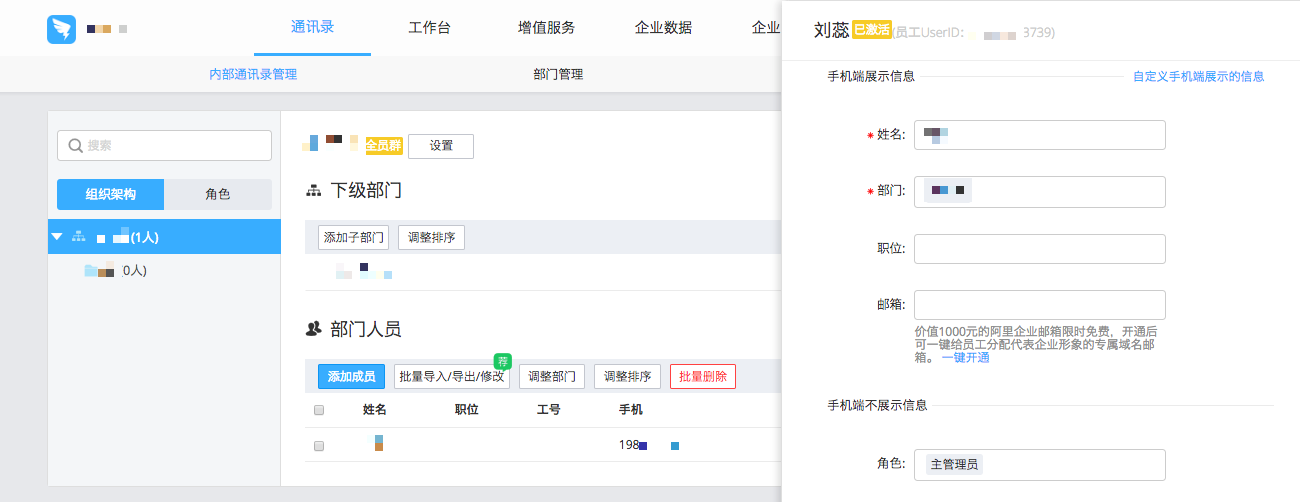1300x502 pixels.
Task: Collapse the root organization tree node
Action: (57, 237)
